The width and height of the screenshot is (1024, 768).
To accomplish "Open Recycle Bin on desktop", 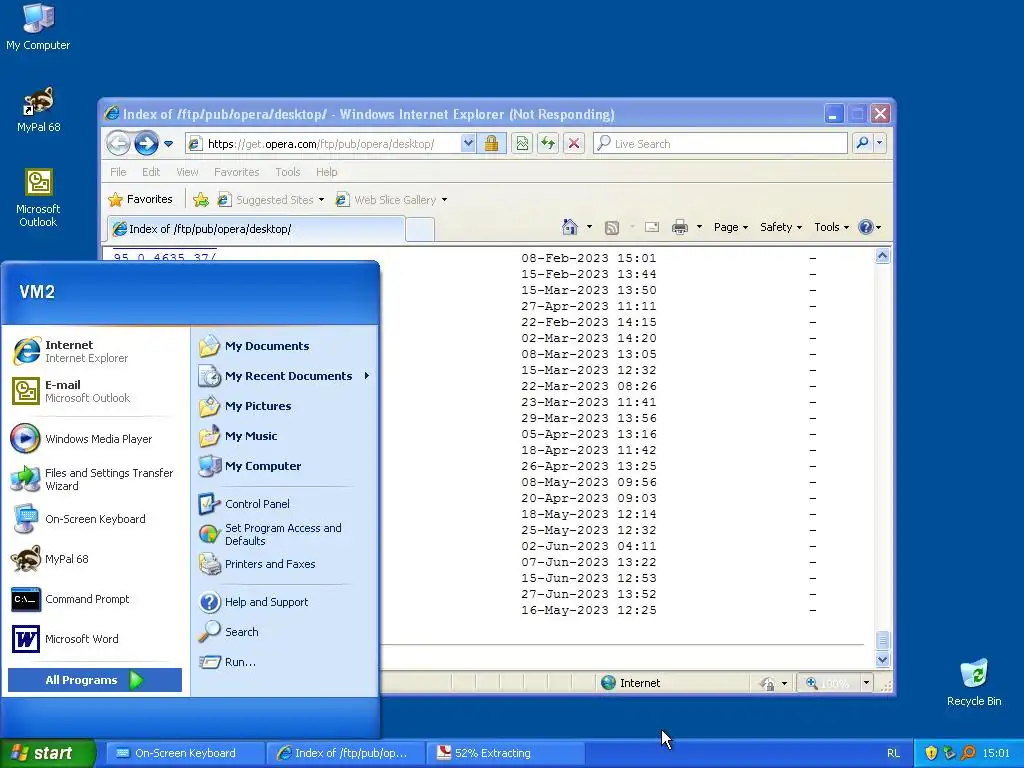I will (974, 682).
